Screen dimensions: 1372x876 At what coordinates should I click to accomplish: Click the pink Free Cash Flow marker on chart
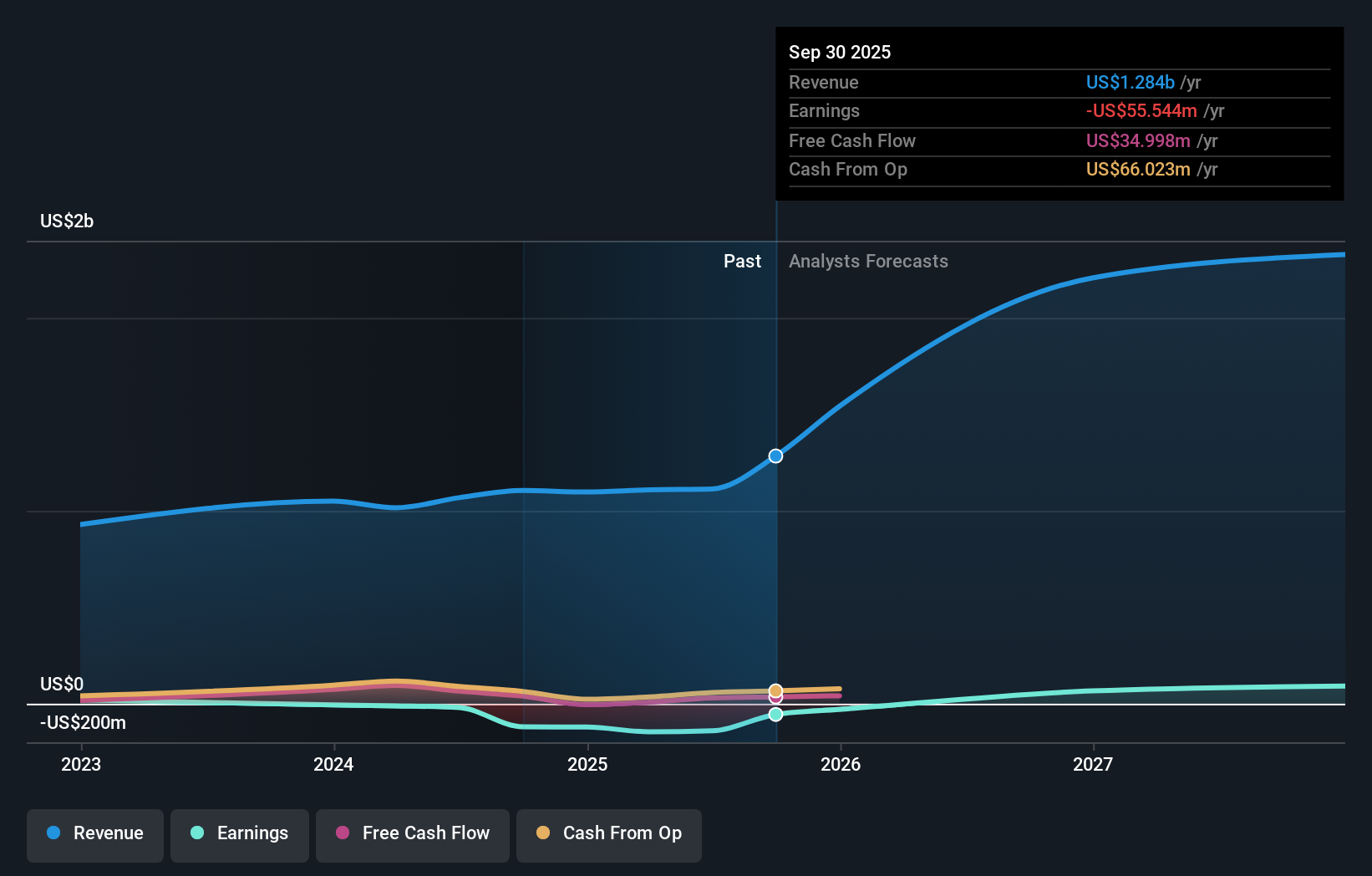click(775, 699)
